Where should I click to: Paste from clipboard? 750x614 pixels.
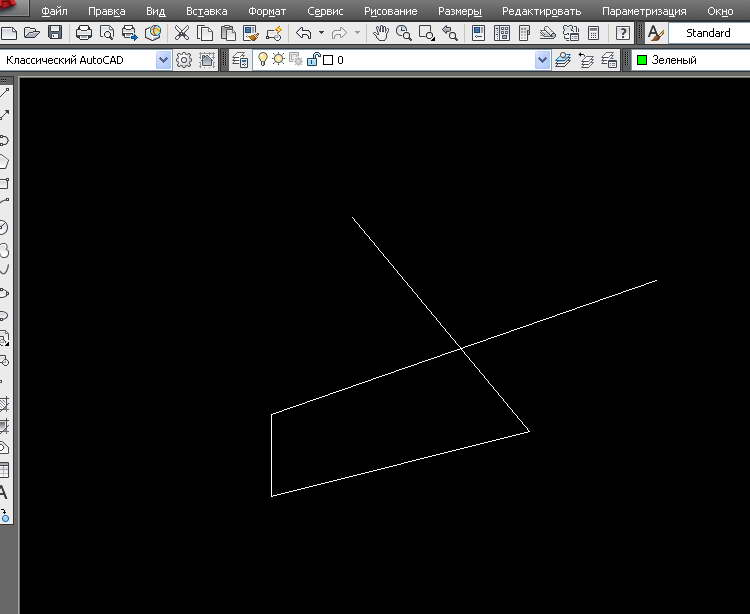[x=228, y=33]
